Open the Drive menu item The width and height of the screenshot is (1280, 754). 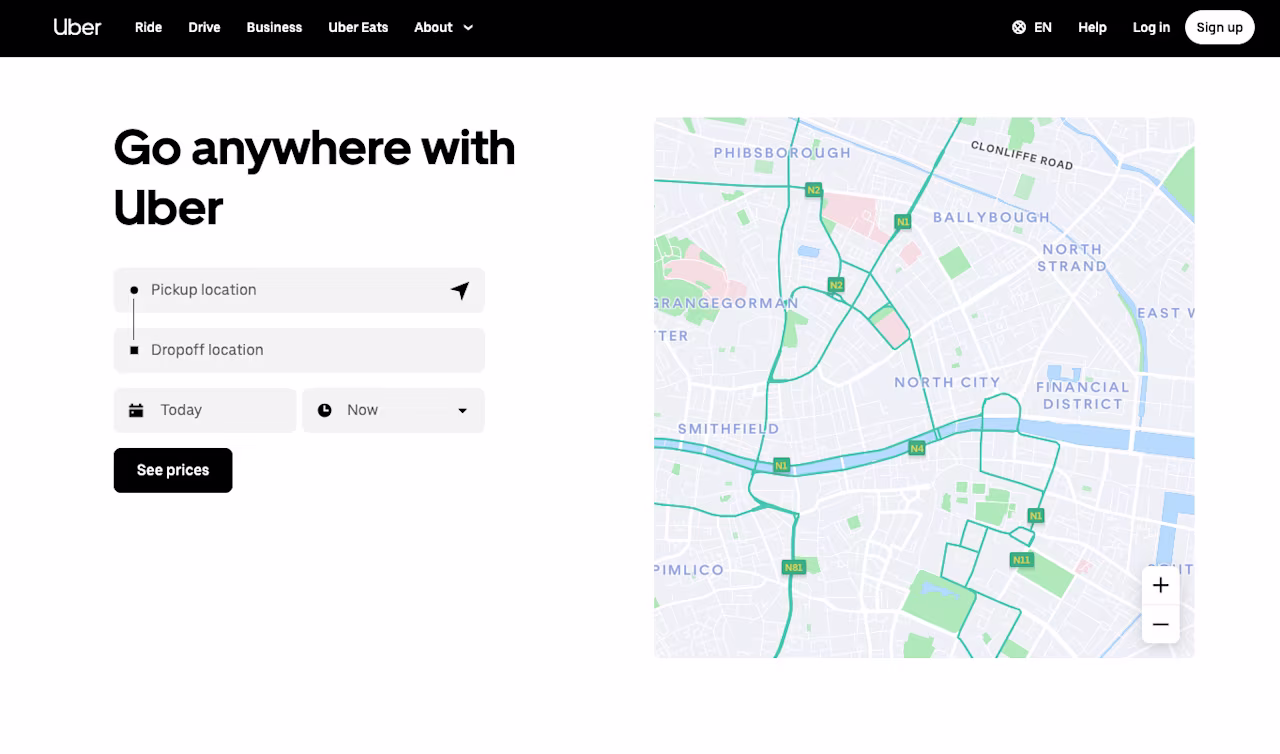coord(204,27)
